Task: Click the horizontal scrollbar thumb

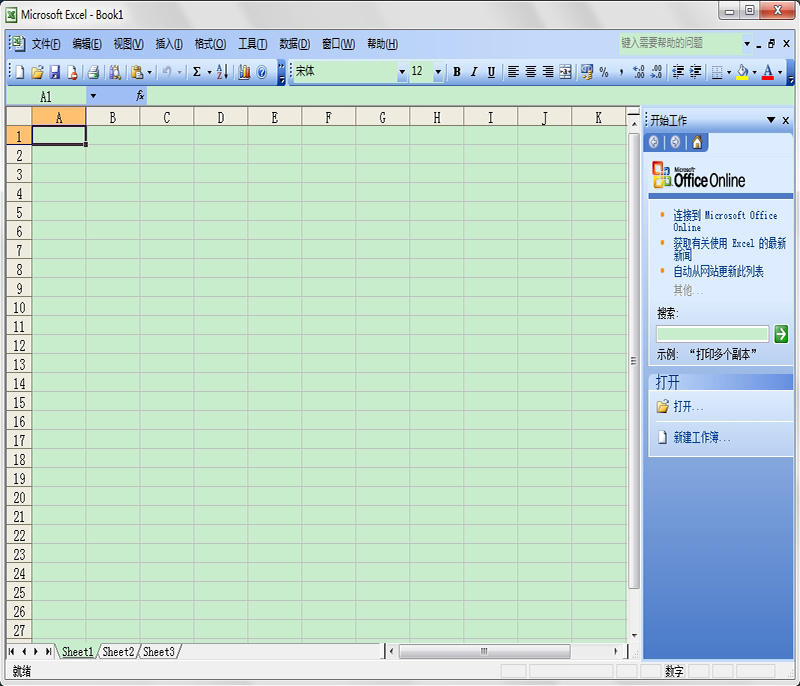Action: (484, 651)
